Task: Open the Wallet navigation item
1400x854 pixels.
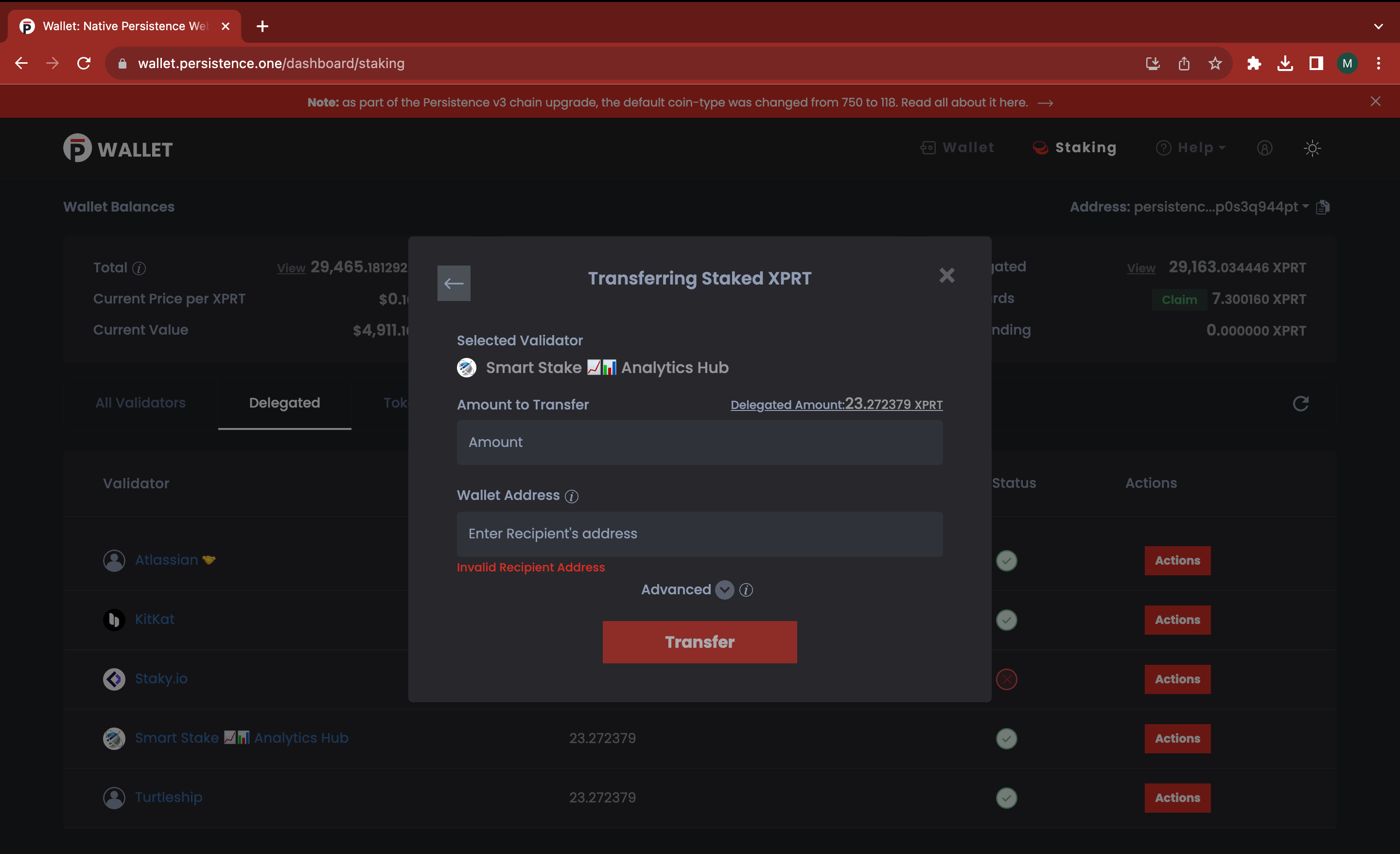Action: coord(957,148)
